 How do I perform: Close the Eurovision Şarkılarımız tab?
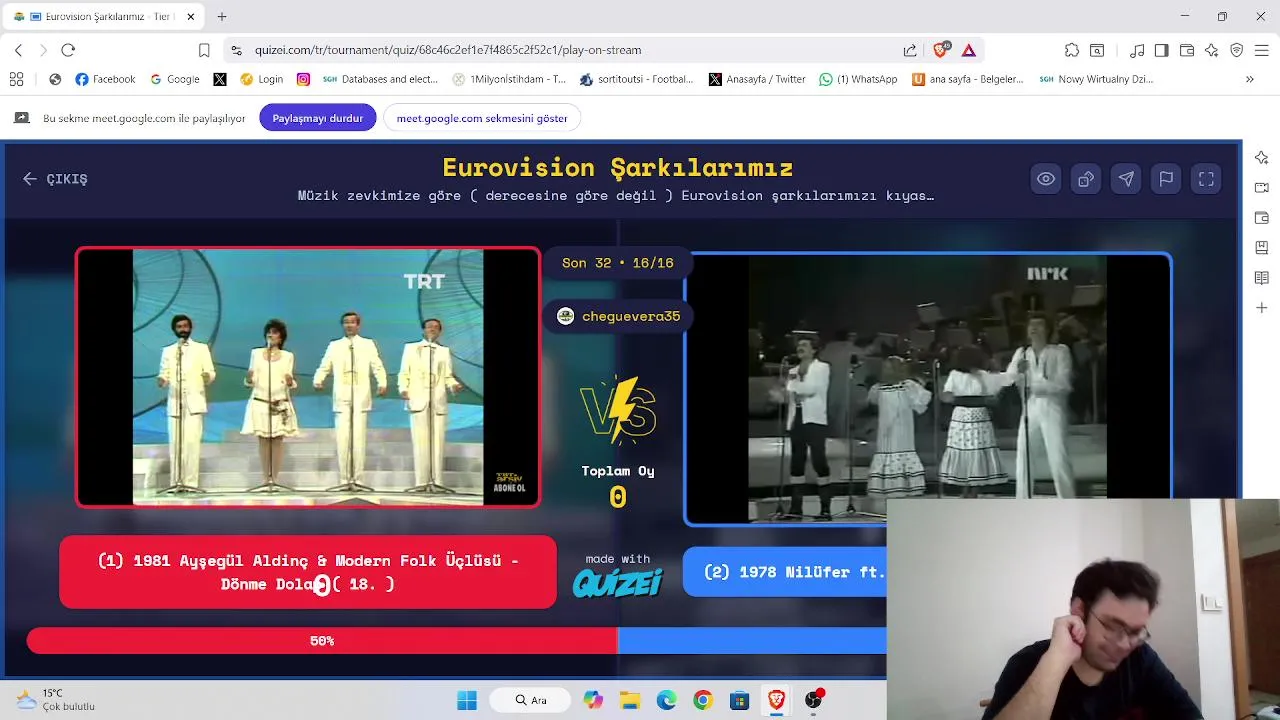pos(190,17)
